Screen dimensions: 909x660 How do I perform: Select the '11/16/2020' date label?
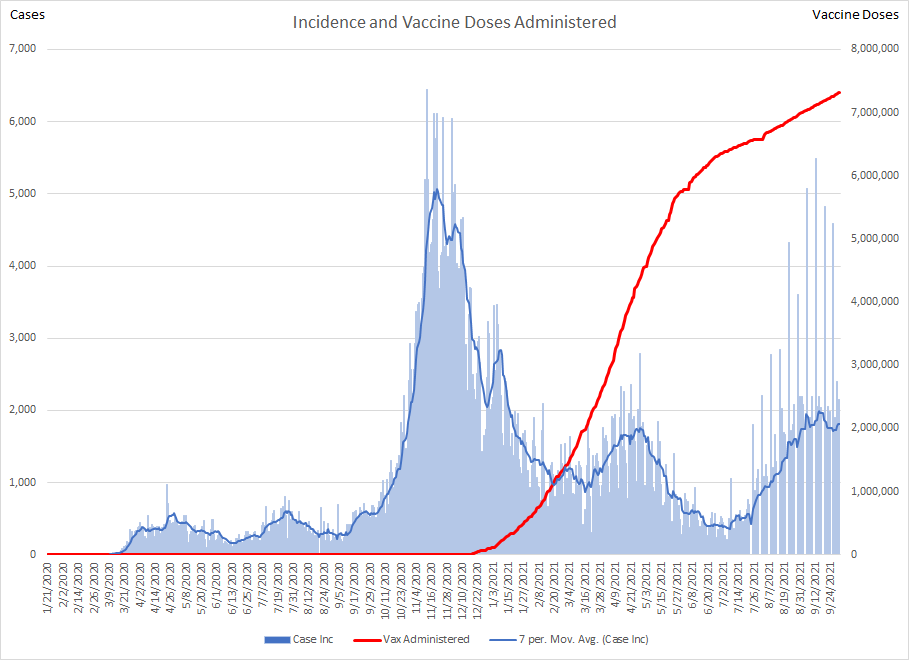[x=431, y=588]
